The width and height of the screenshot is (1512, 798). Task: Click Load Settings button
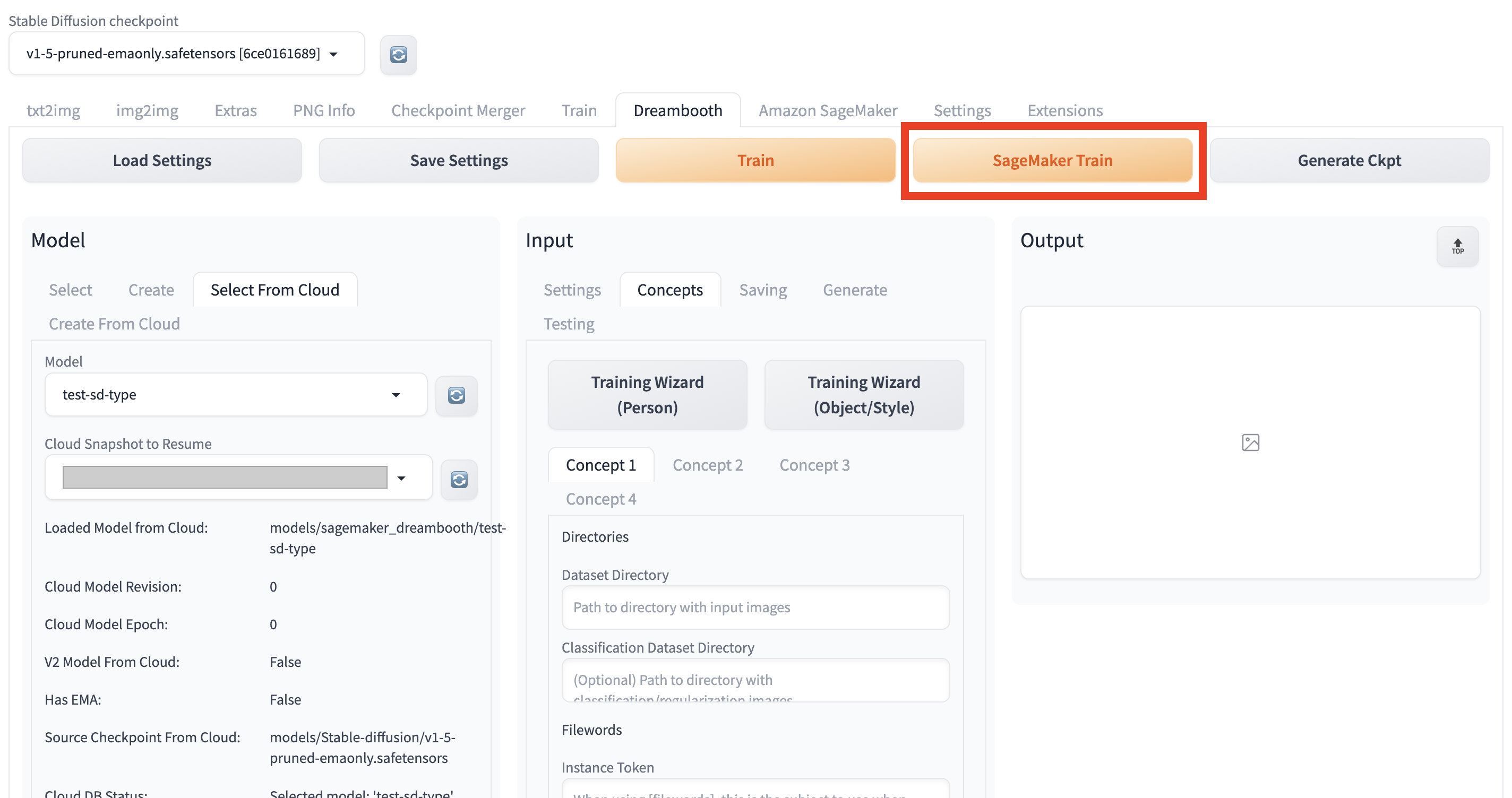162,160
